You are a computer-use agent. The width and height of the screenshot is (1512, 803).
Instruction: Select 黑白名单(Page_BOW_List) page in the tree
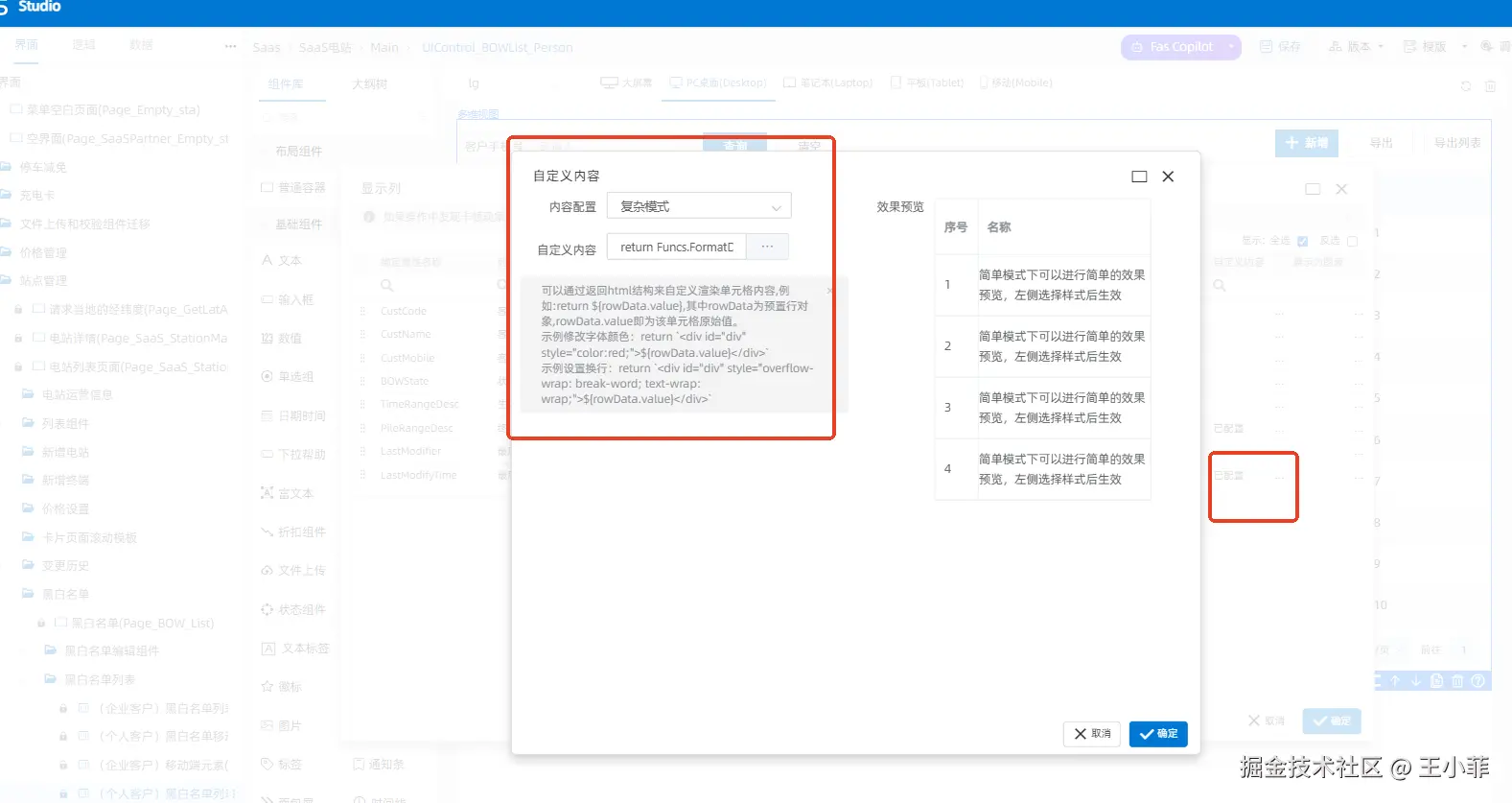coord(142,623)
